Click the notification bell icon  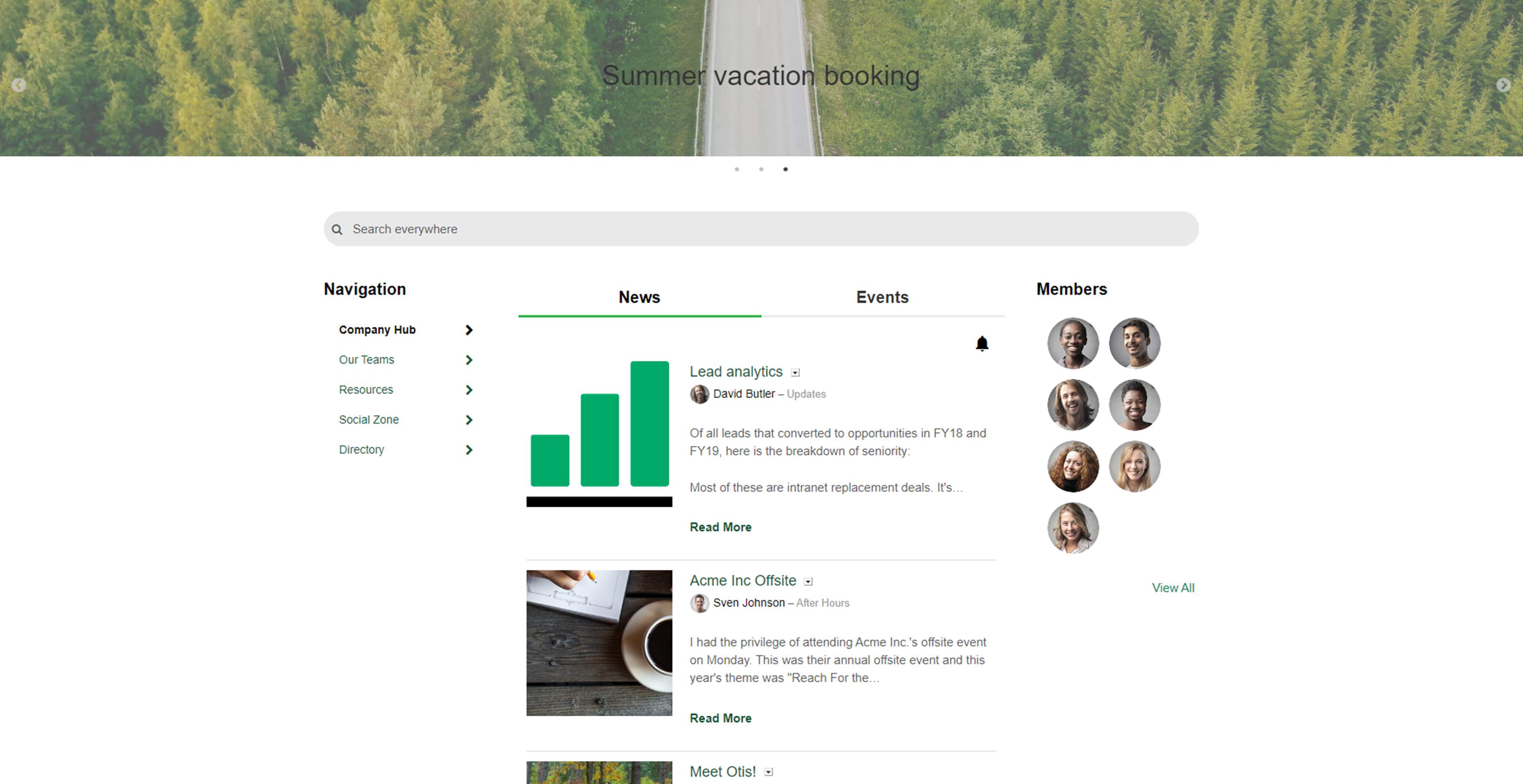tap(981, 344)
